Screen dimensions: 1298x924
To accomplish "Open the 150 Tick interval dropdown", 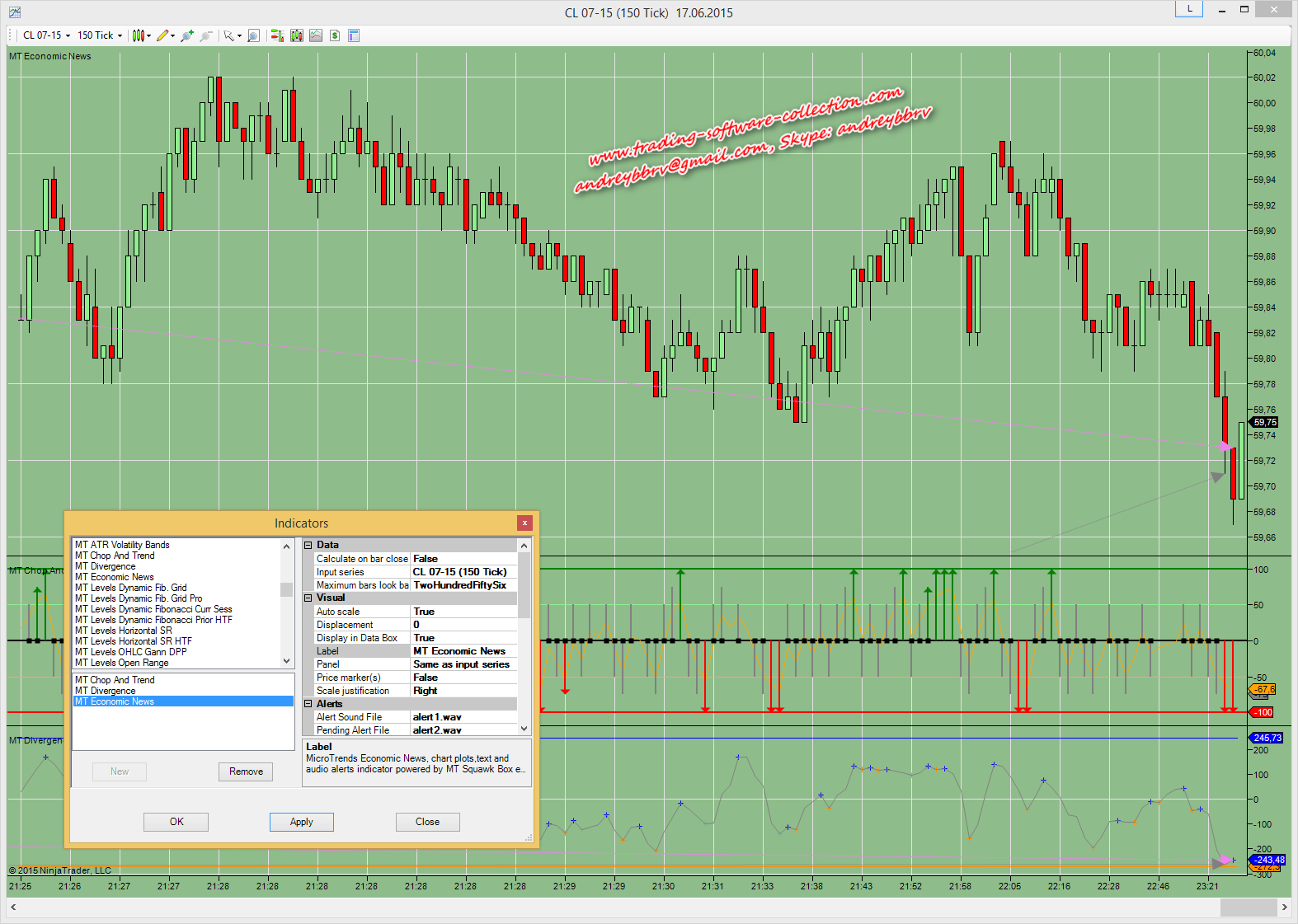I will tap(100, 35).
